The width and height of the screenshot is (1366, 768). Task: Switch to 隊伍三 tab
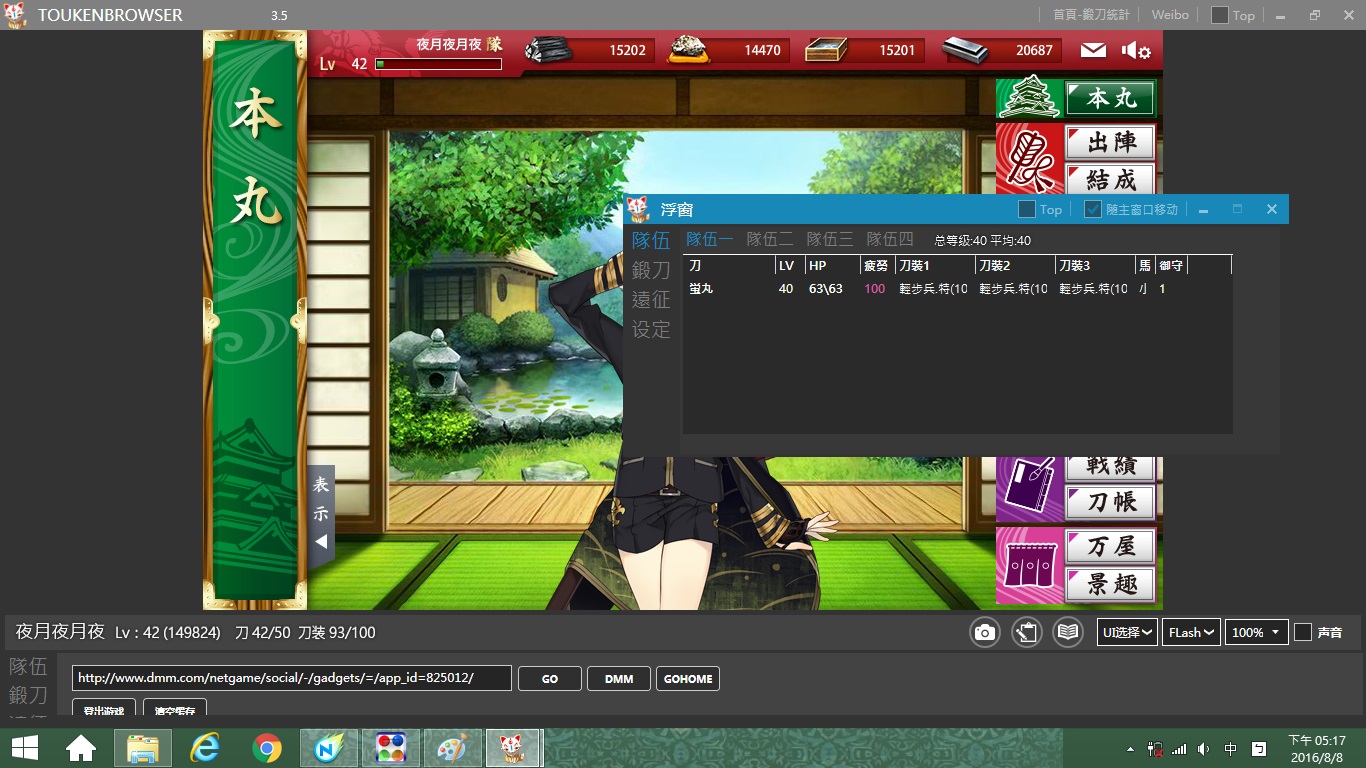[830, 239]
